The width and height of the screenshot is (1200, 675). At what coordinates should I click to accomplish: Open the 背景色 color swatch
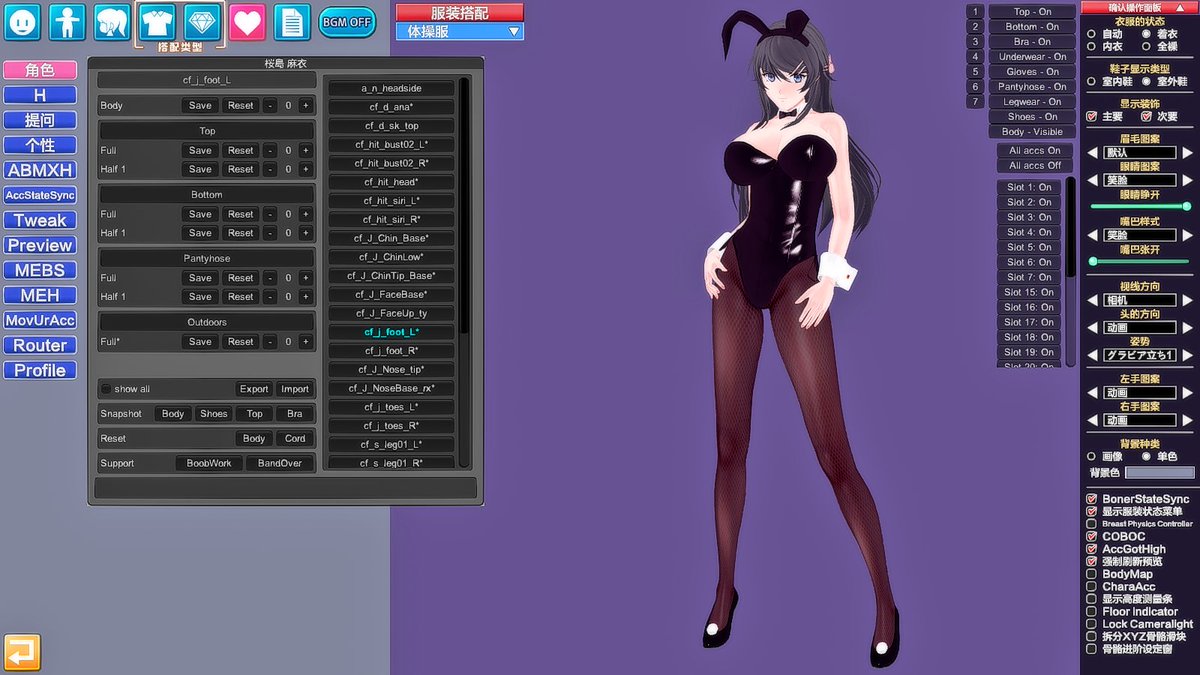1159,472
